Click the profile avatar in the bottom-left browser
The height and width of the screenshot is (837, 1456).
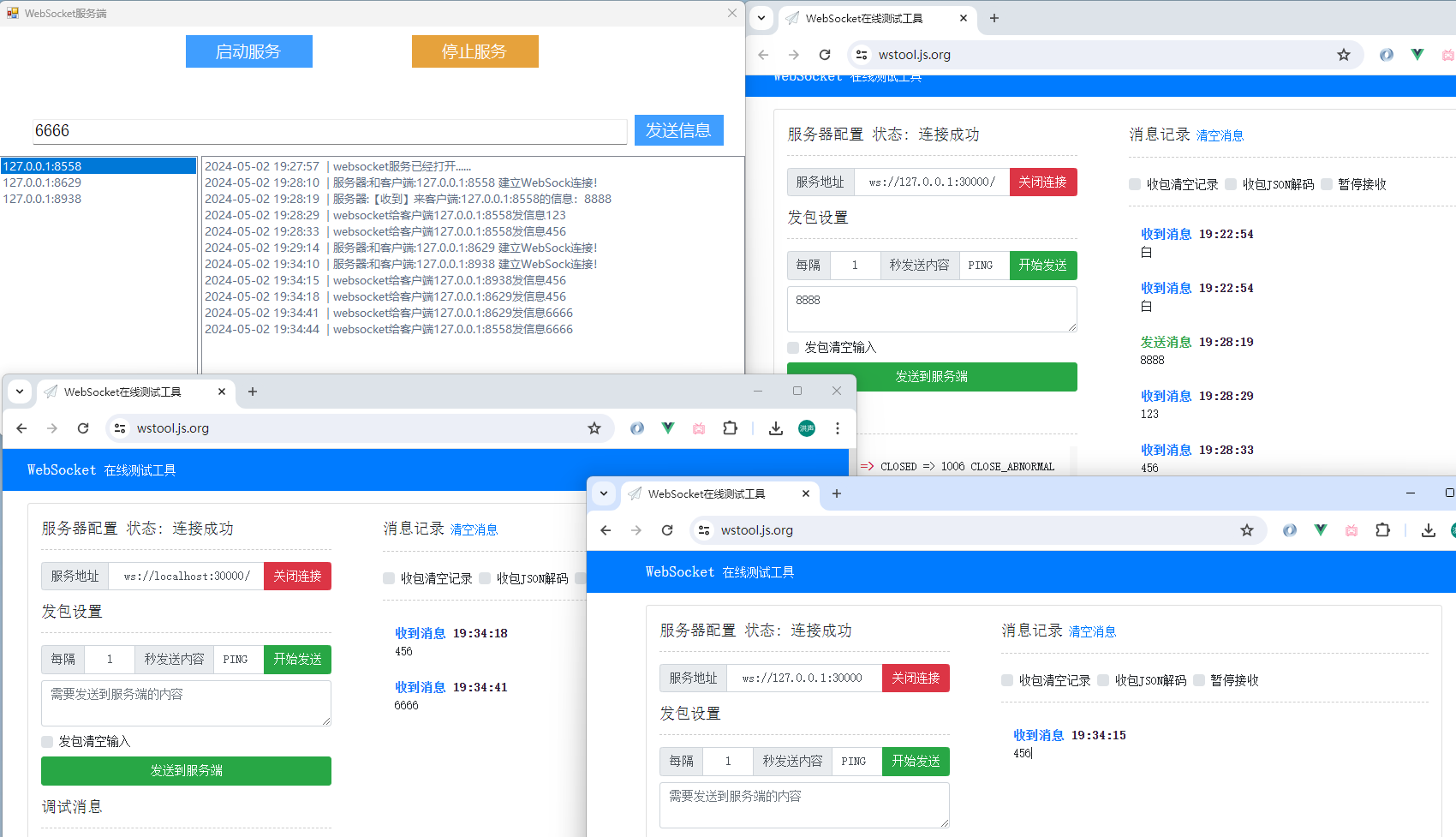coord(807,428)
